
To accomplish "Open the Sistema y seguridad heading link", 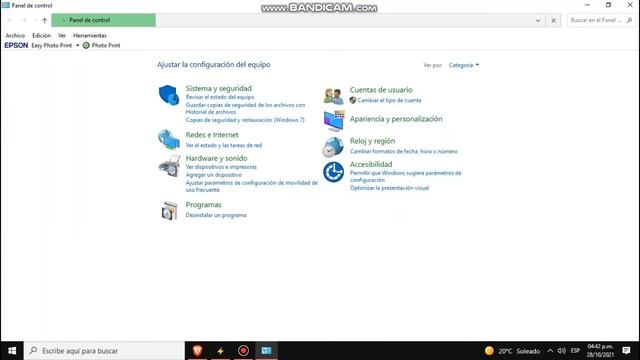I will pyautogui.click(x=218, y=88).
